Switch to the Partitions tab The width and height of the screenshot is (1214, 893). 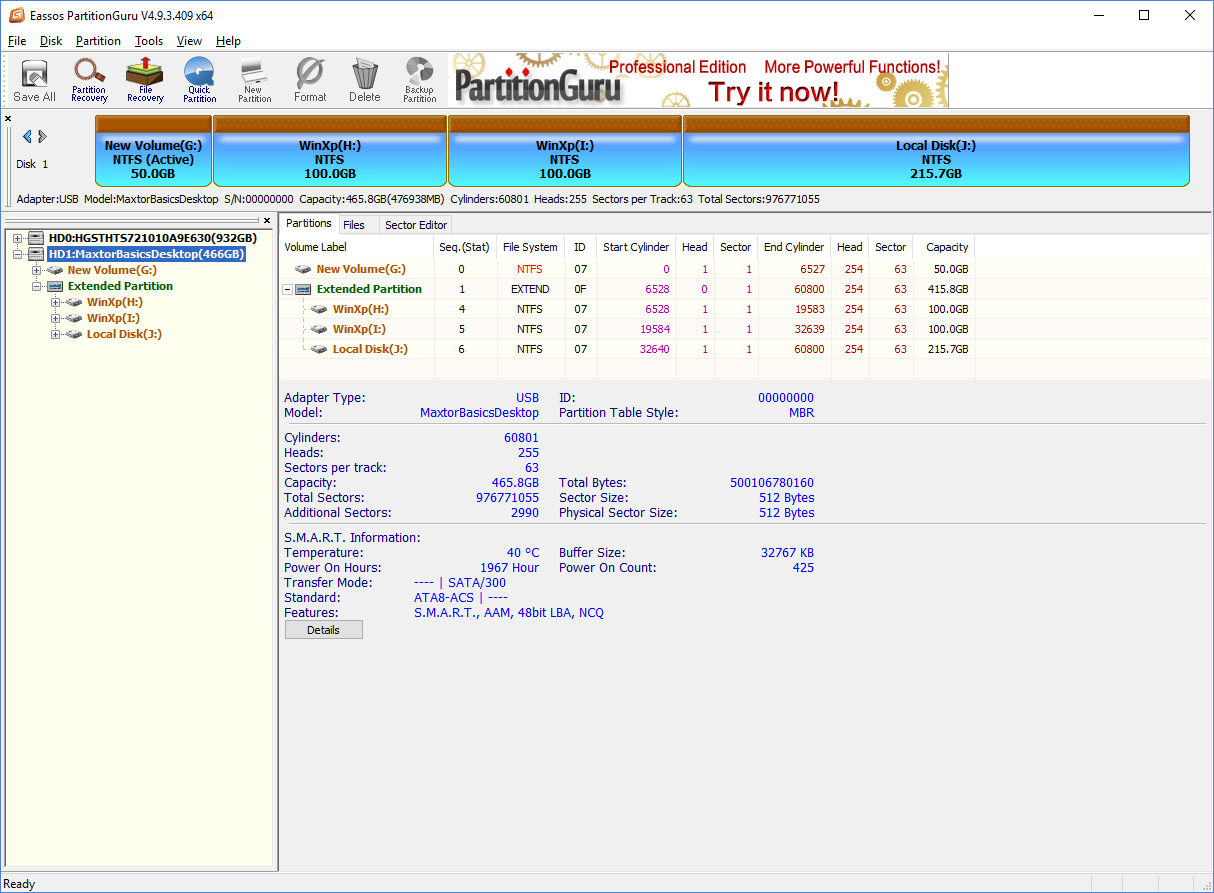309,223
